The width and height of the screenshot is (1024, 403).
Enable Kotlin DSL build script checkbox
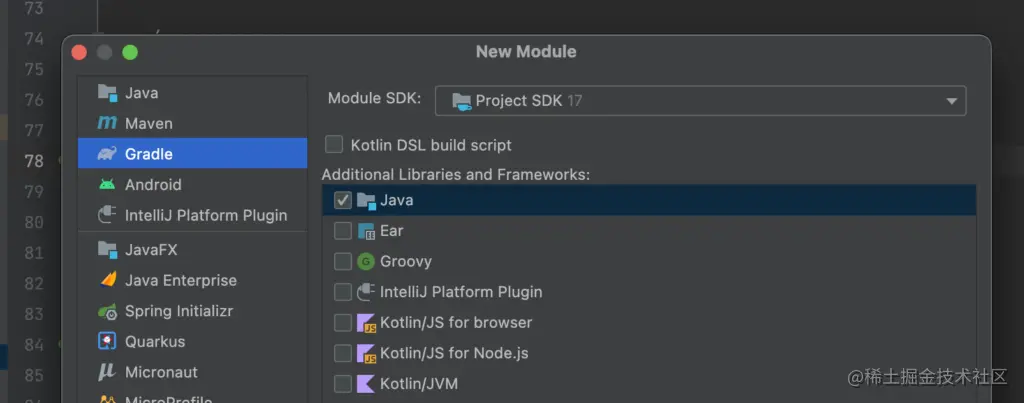(334, 144)
